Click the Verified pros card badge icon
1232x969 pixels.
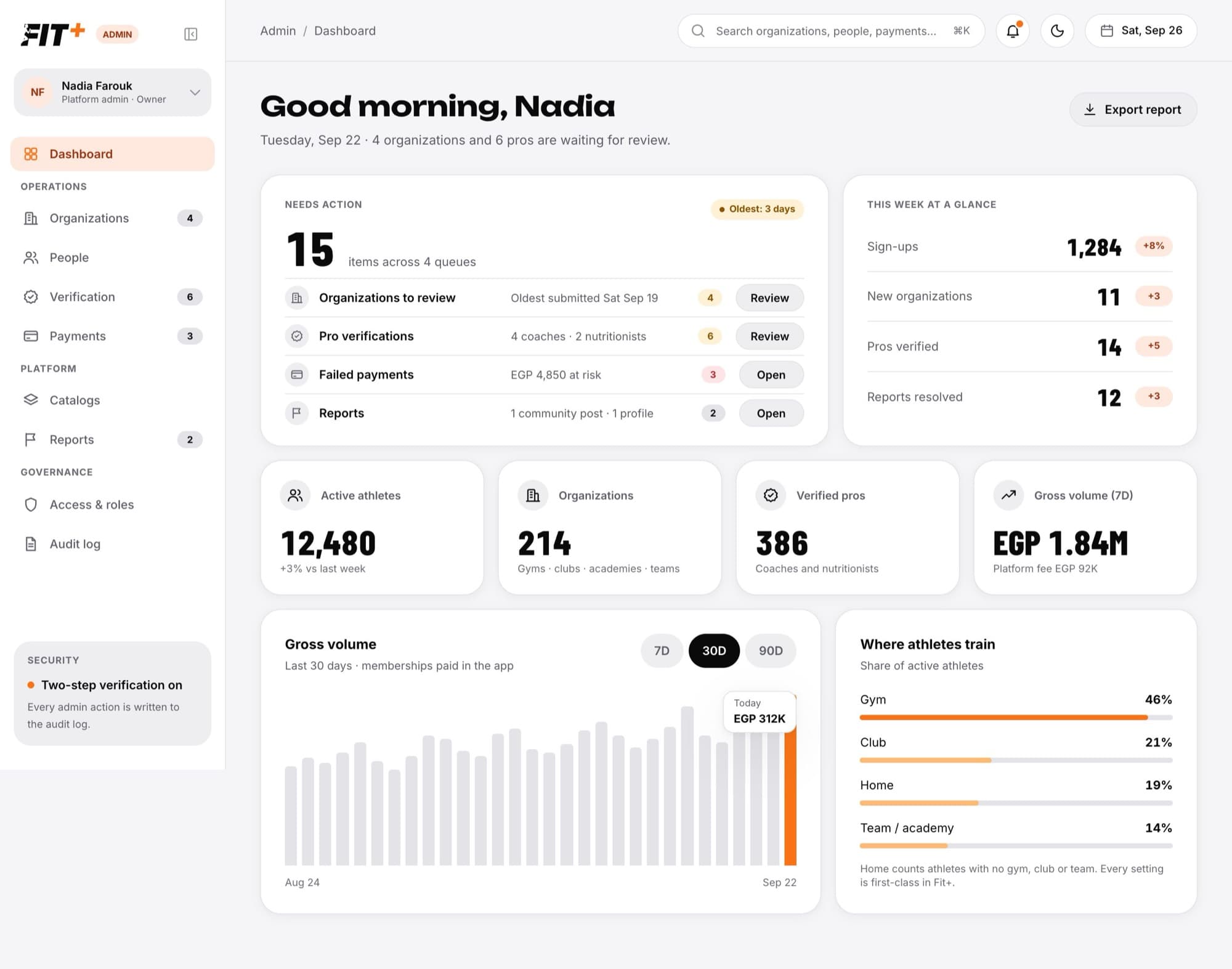771,495
